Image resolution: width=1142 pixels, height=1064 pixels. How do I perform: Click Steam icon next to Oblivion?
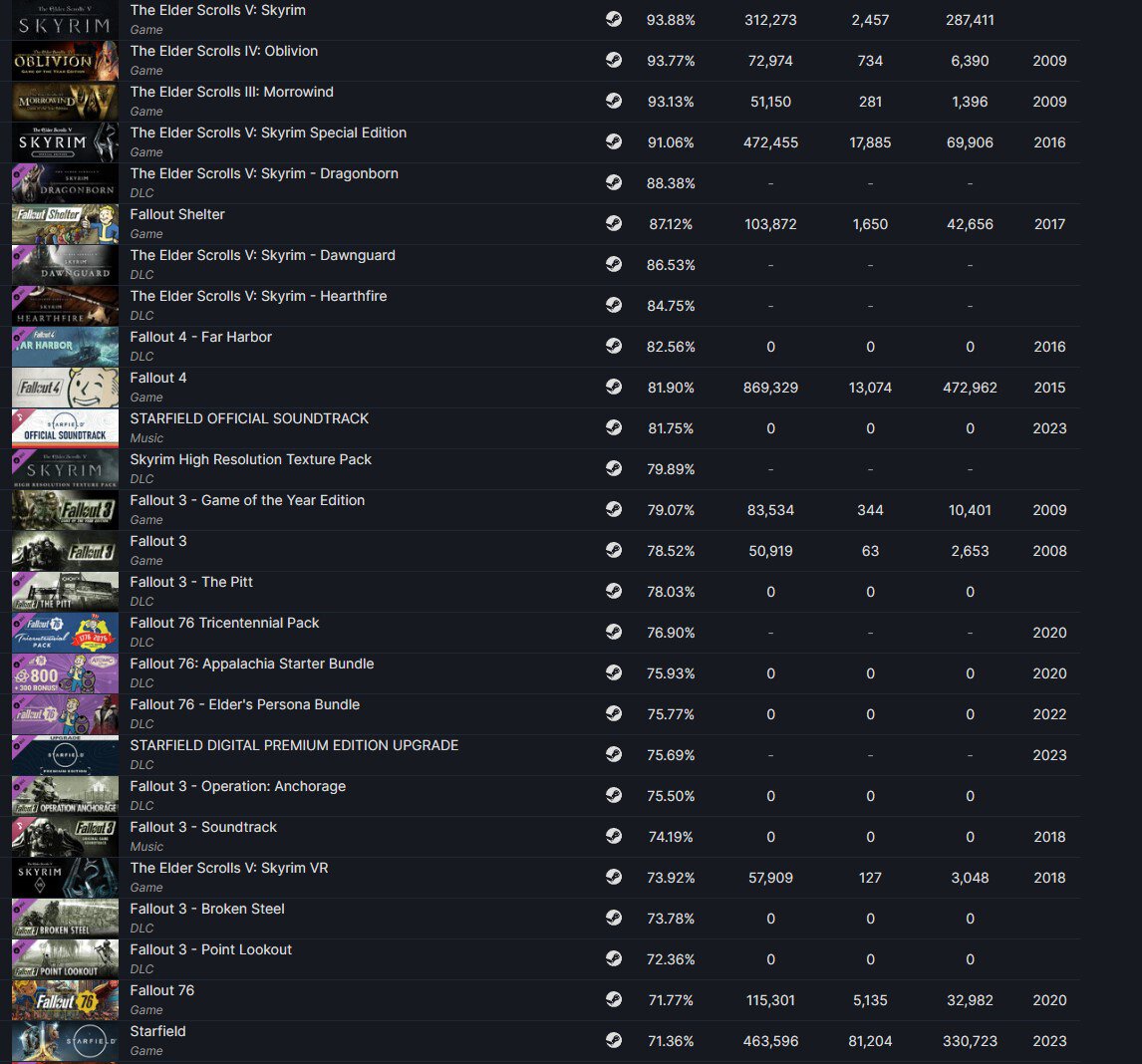click(613, 60)
